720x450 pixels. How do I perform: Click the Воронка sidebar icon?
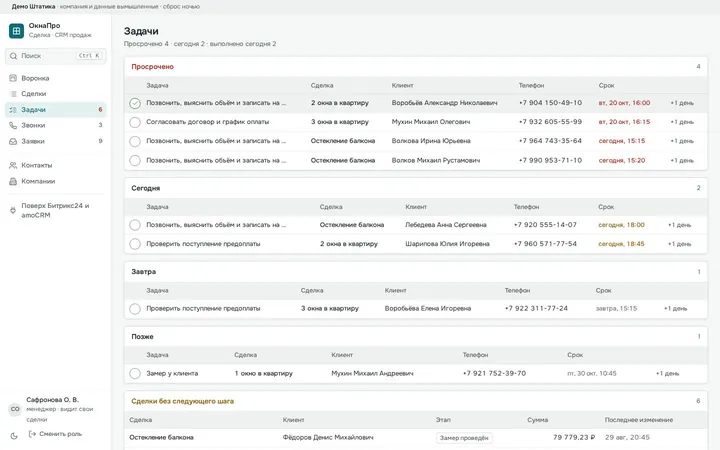point(13,78)
